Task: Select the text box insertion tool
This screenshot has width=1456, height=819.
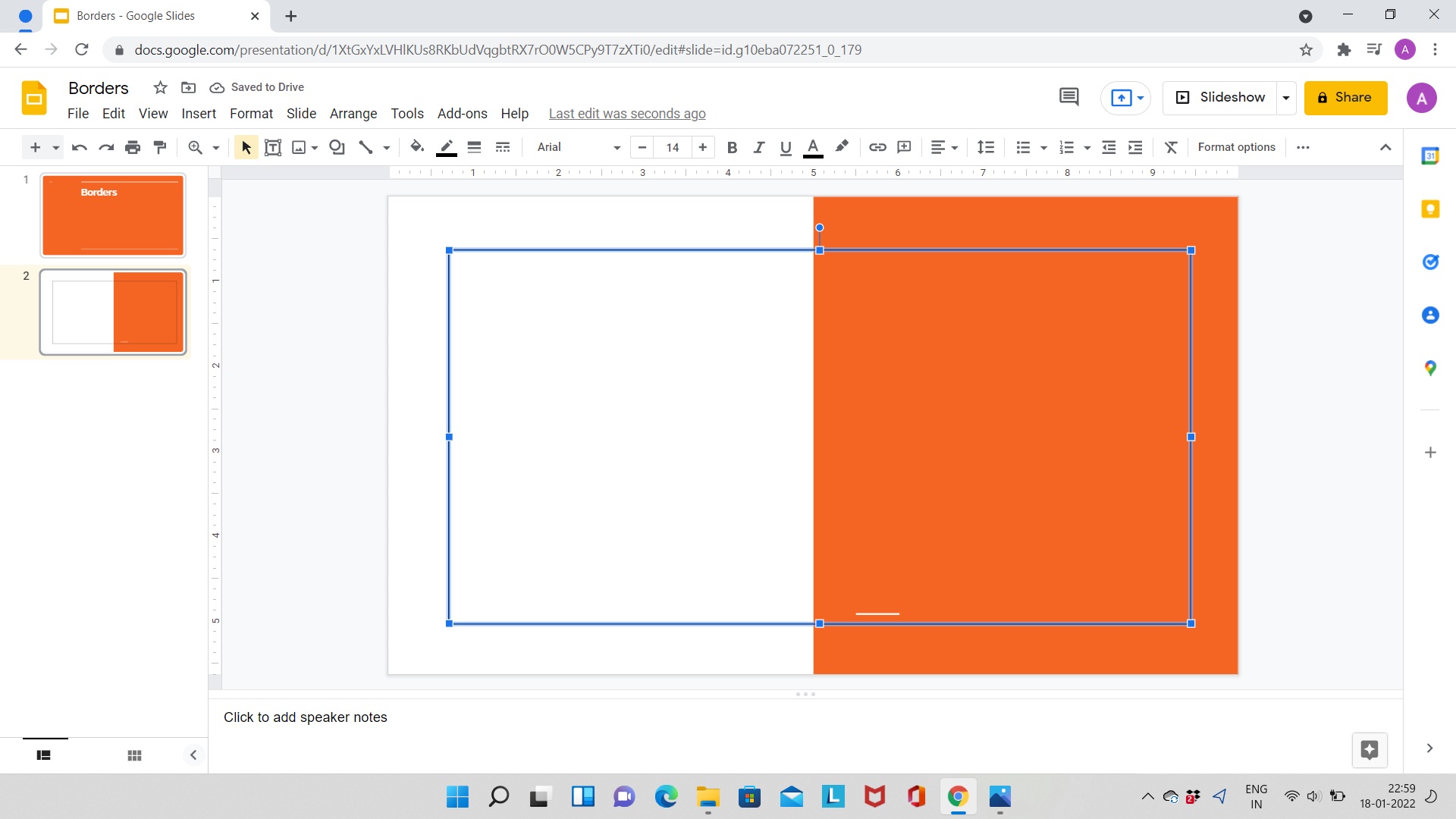Action: pos(272,147)
